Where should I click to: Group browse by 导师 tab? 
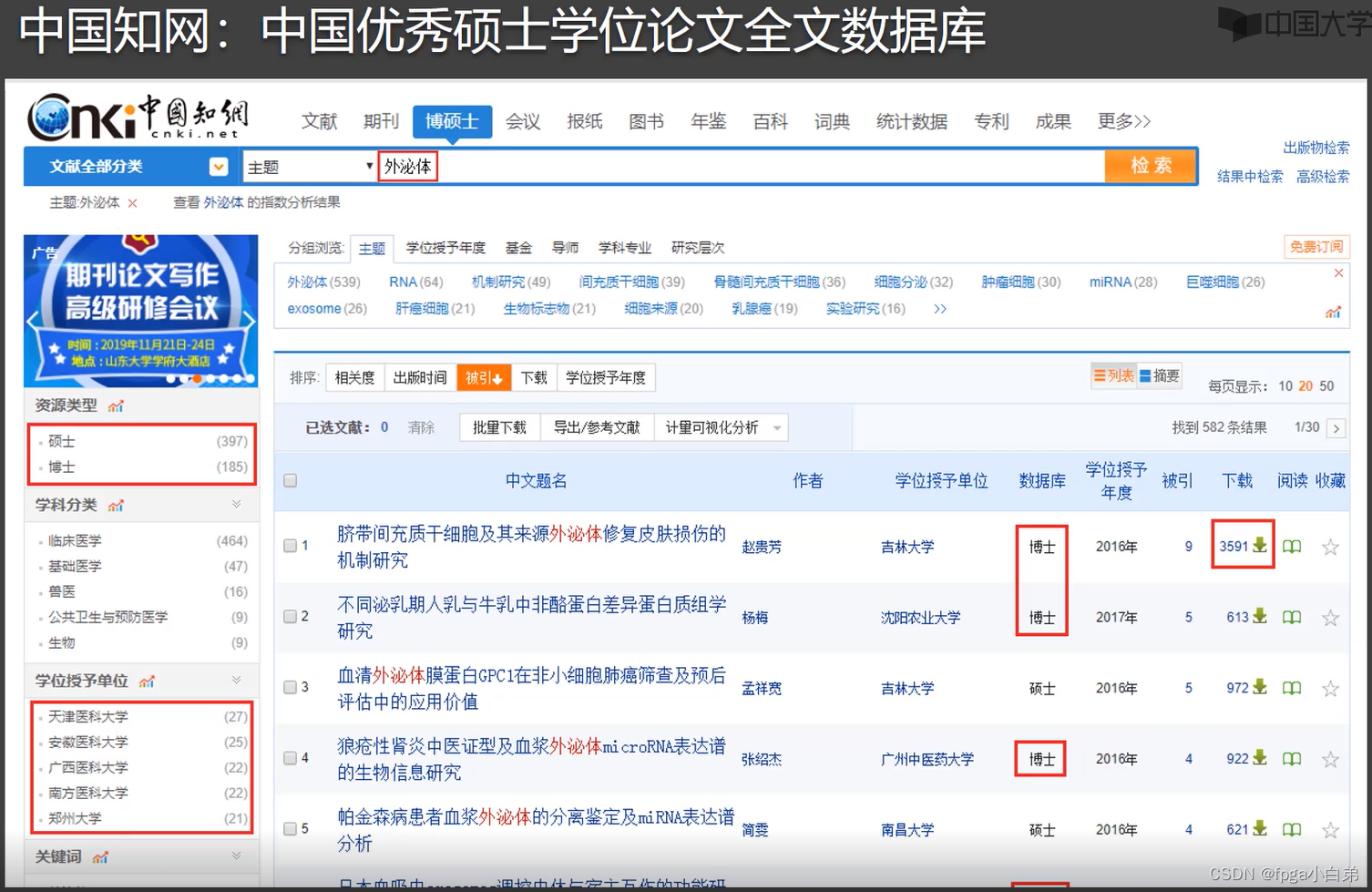pos(565,248)
